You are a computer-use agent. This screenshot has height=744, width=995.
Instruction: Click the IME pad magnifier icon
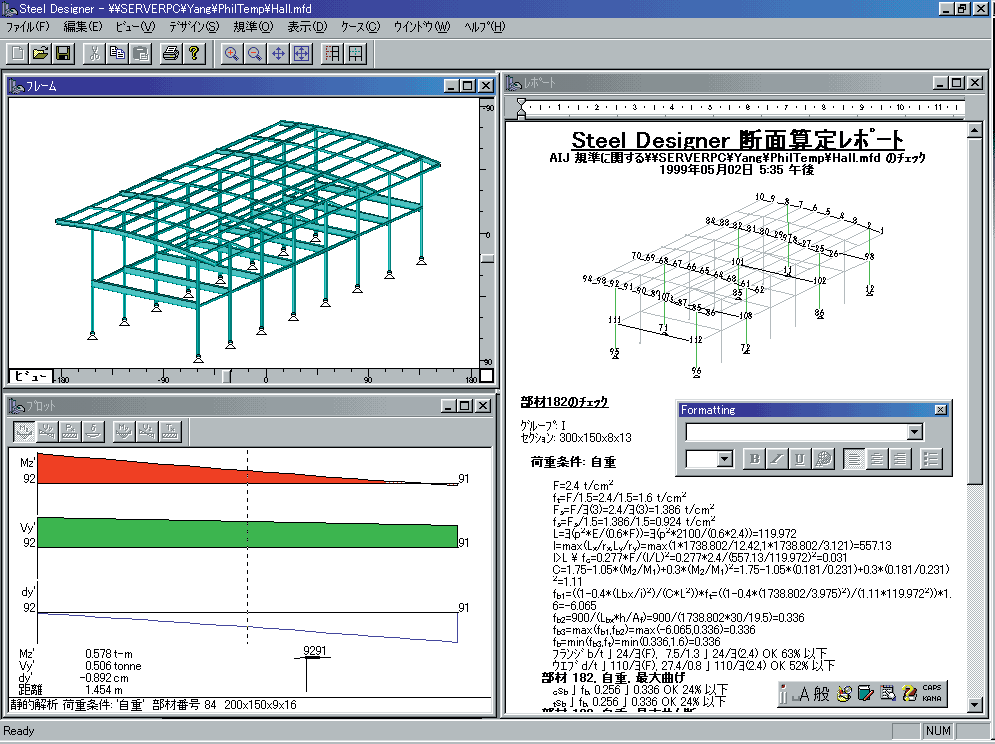point(843,693)
